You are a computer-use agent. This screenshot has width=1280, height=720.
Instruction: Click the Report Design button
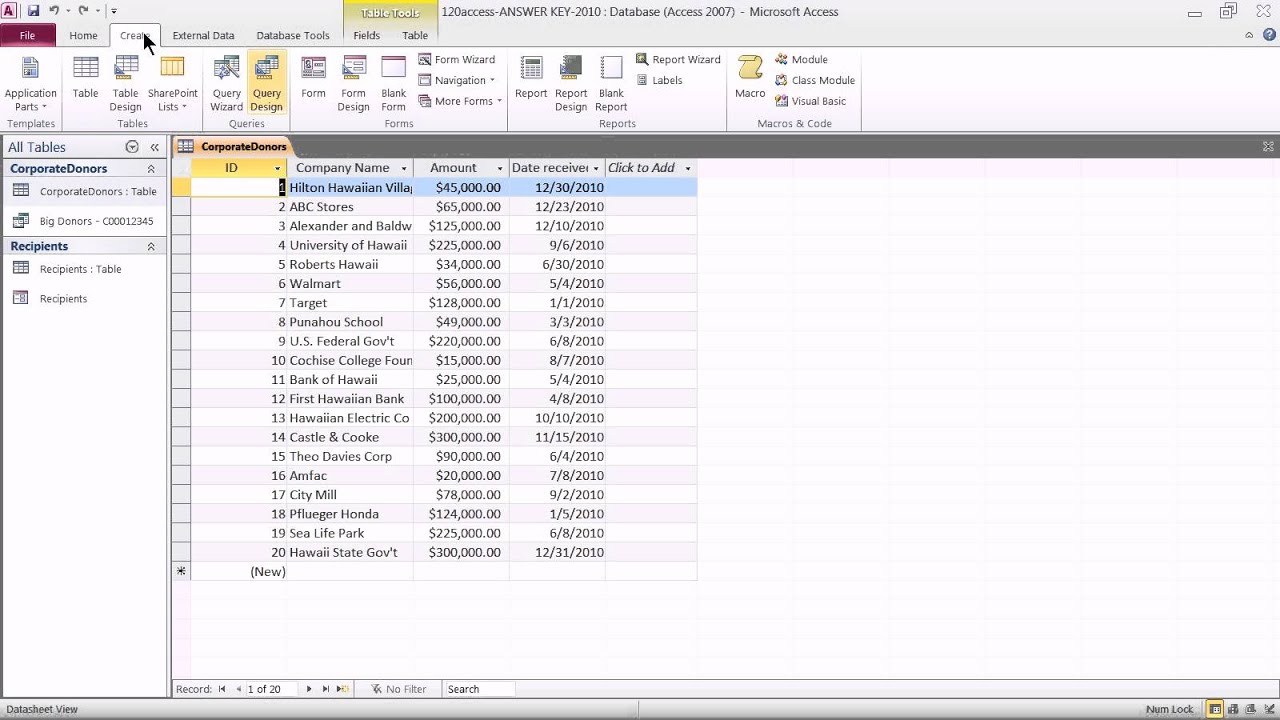click(571, 84)
